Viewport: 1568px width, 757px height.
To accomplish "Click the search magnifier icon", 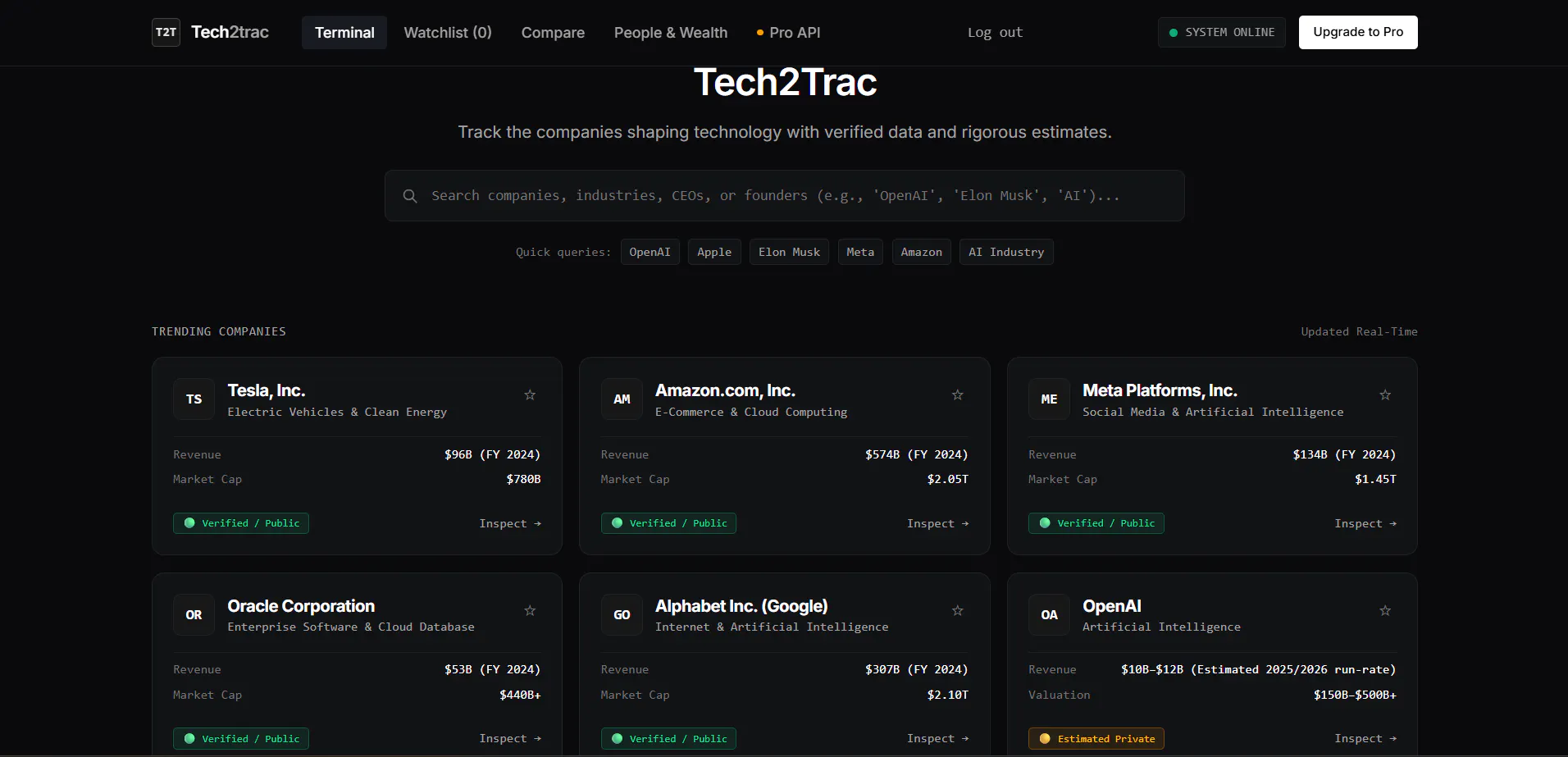I will click(410, 196).
